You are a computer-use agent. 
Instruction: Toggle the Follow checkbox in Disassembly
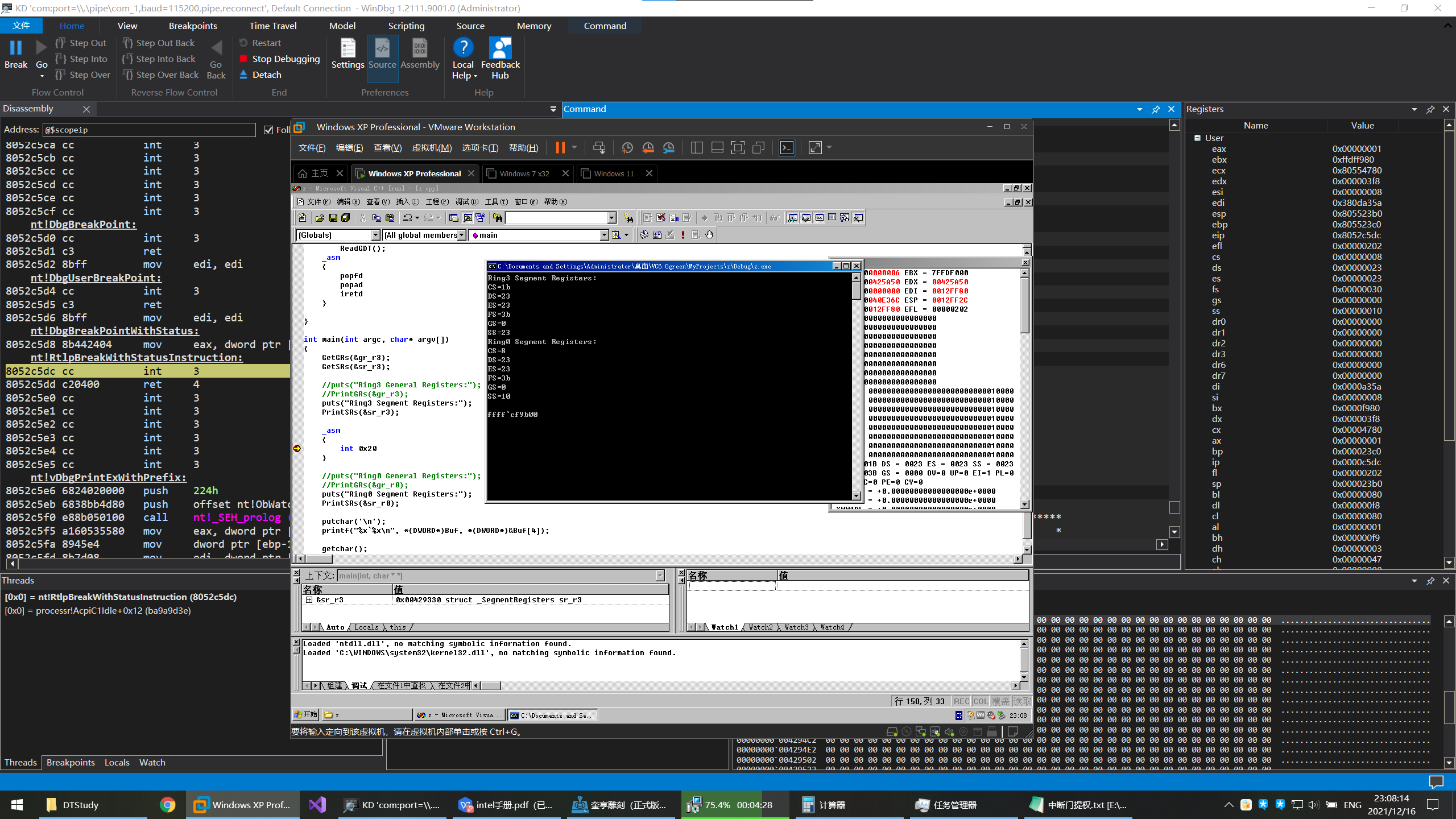(x=268, y=130)
